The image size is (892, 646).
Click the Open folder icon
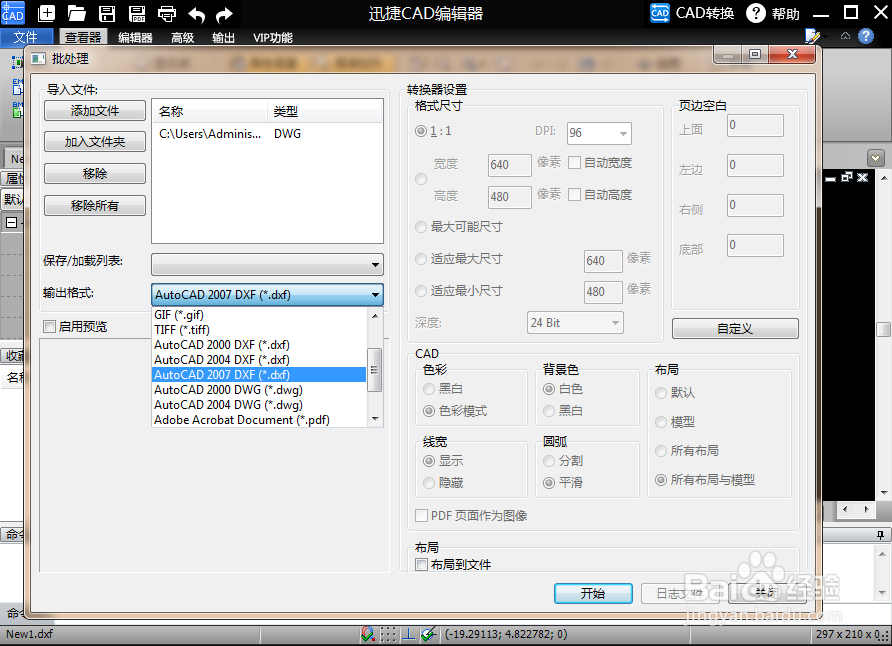coord(76,14)
